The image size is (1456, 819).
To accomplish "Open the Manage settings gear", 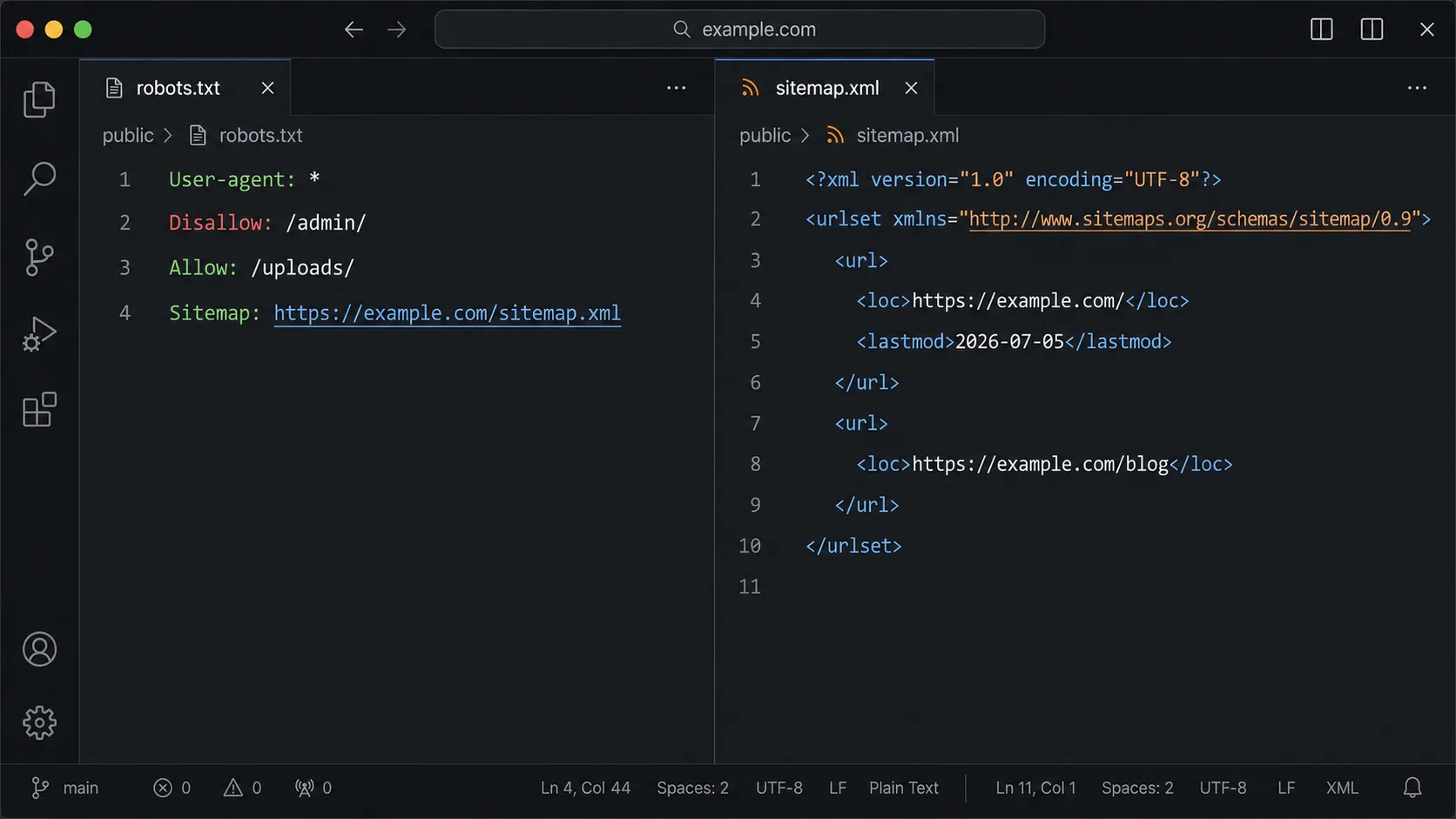I will [x=39, y=722].
